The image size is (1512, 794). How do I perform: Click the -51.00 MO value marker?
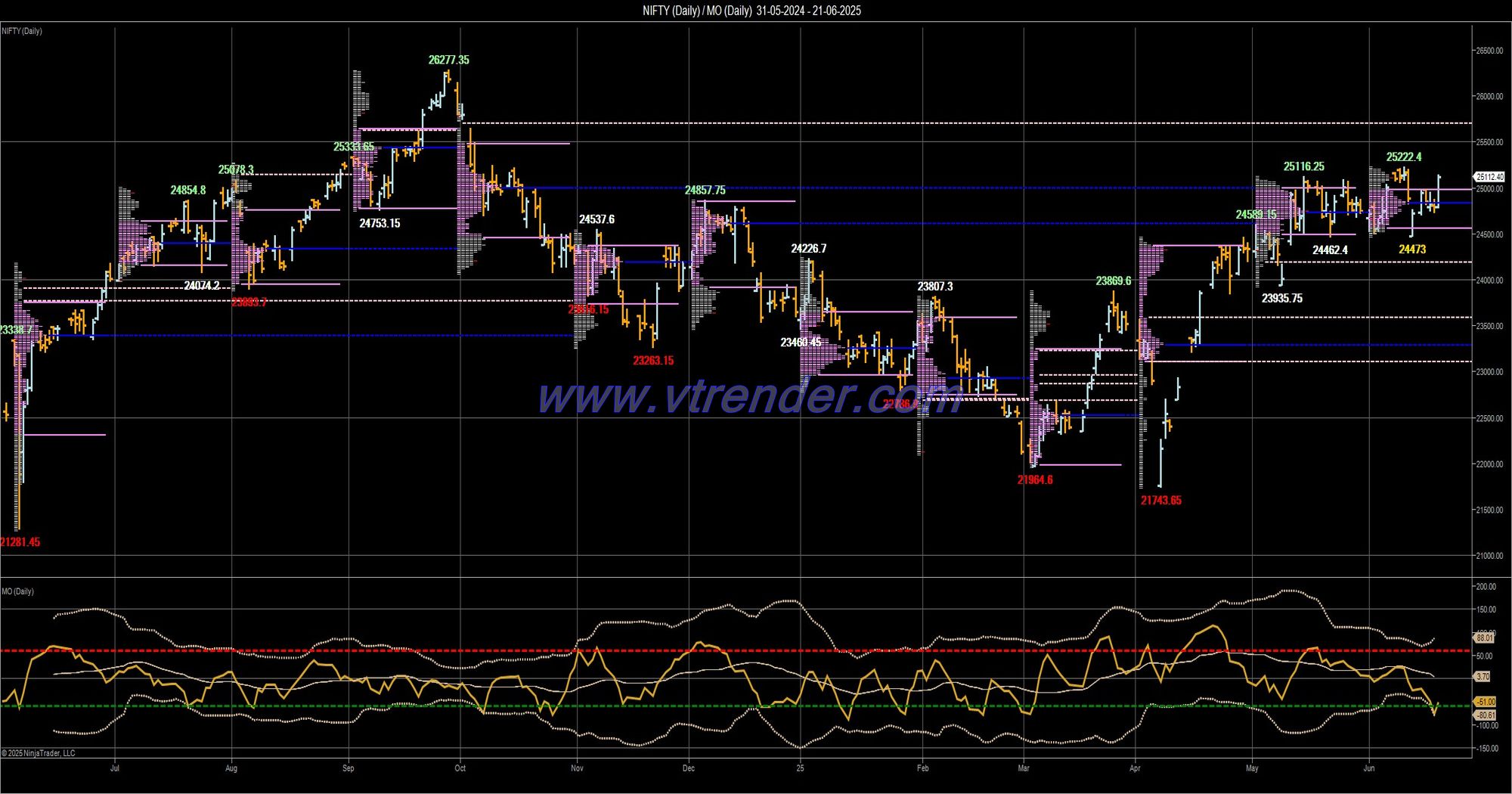[x=1486, y=703]
